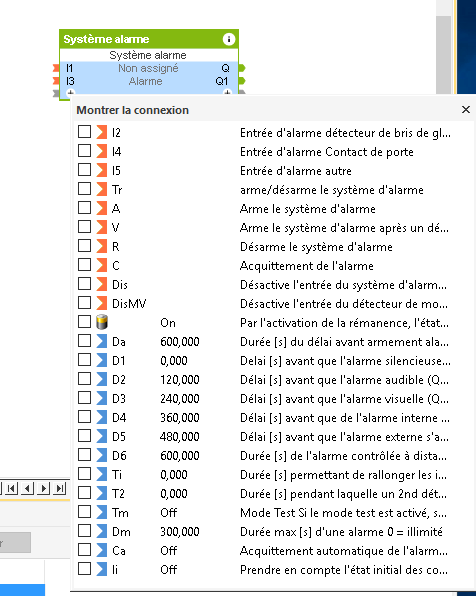Check the Dm max duration checkbox
This screenshot has width=476, height=596.
click(84, 531)
